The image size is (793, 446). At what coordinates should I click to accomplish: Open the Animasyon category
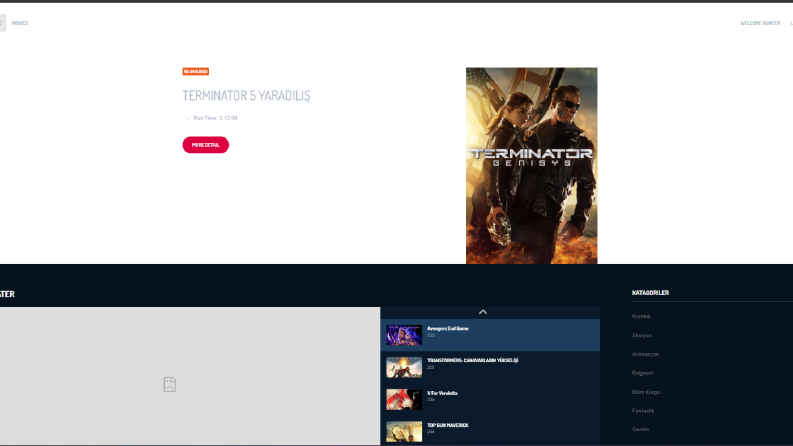[x=645, y=354]
